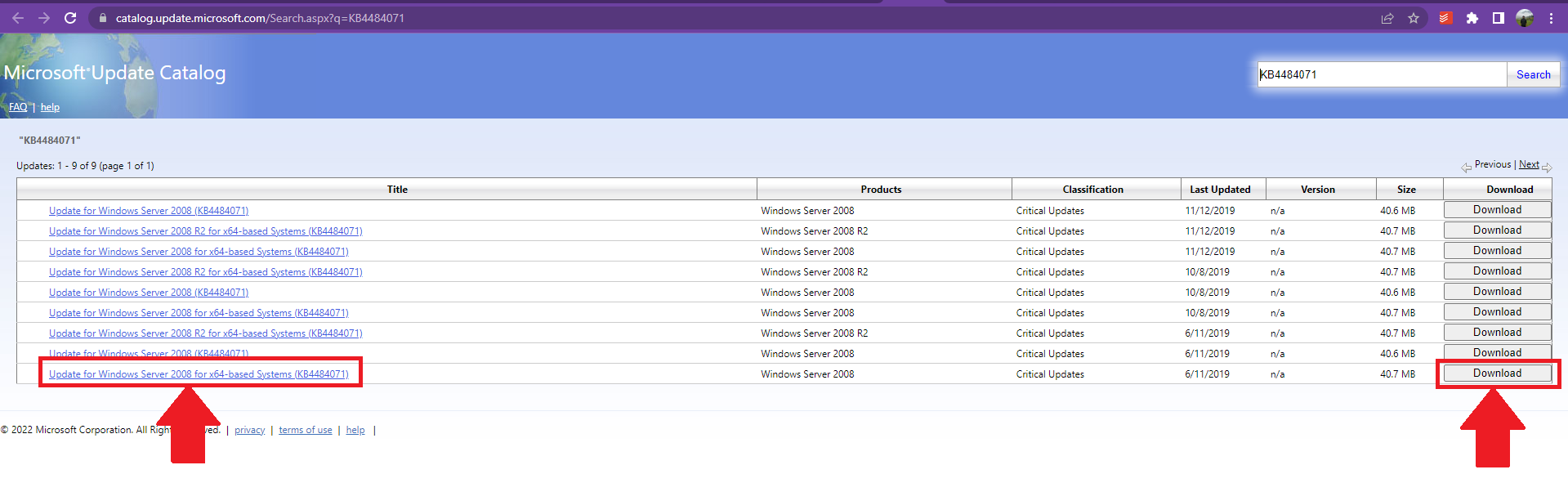
Task: Open 11/12/2019 Server 2008 R2 x64 update link
Action: coord(205,231)
